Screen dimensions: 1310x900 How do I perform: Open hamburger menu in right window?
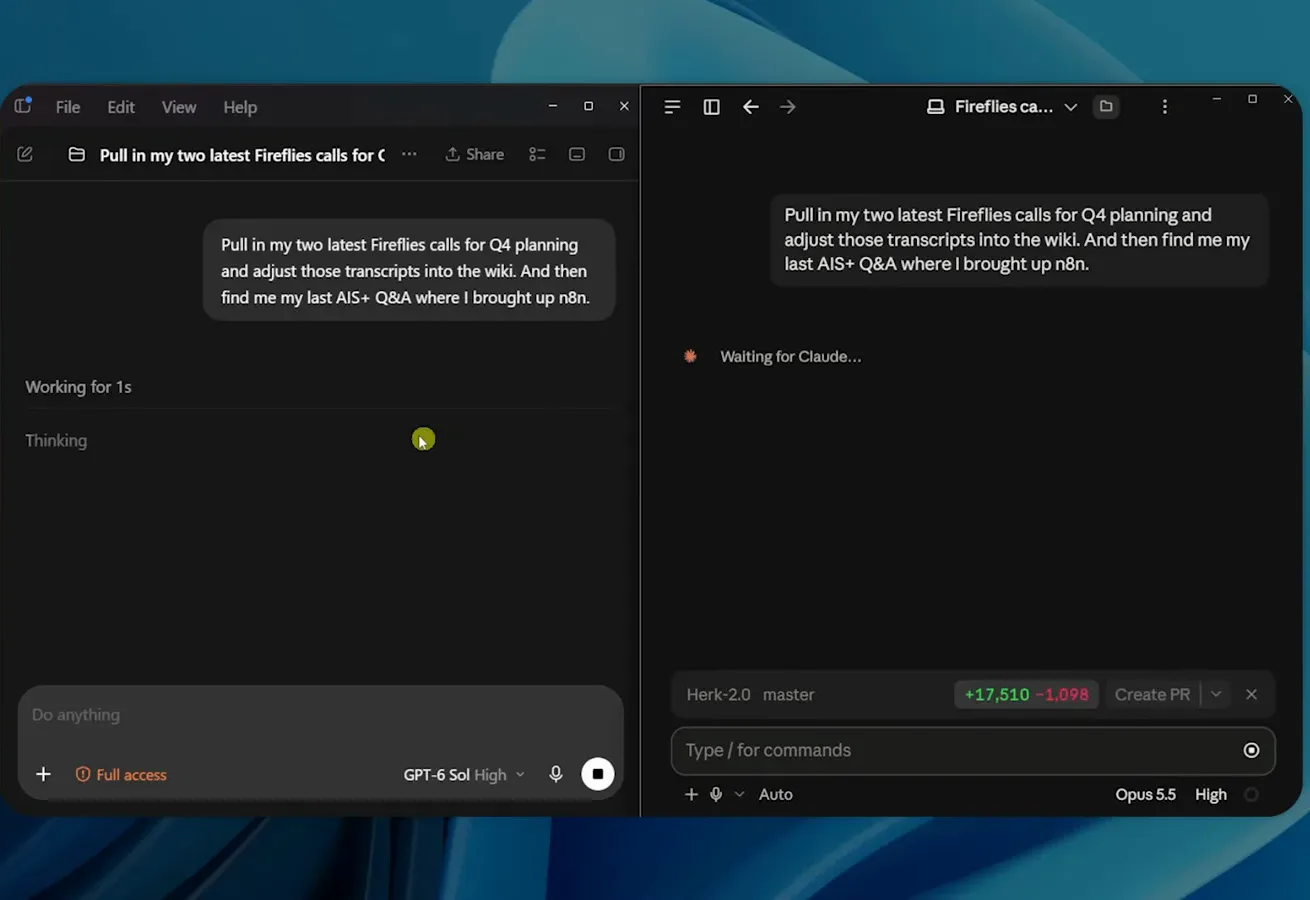(672, 107)
